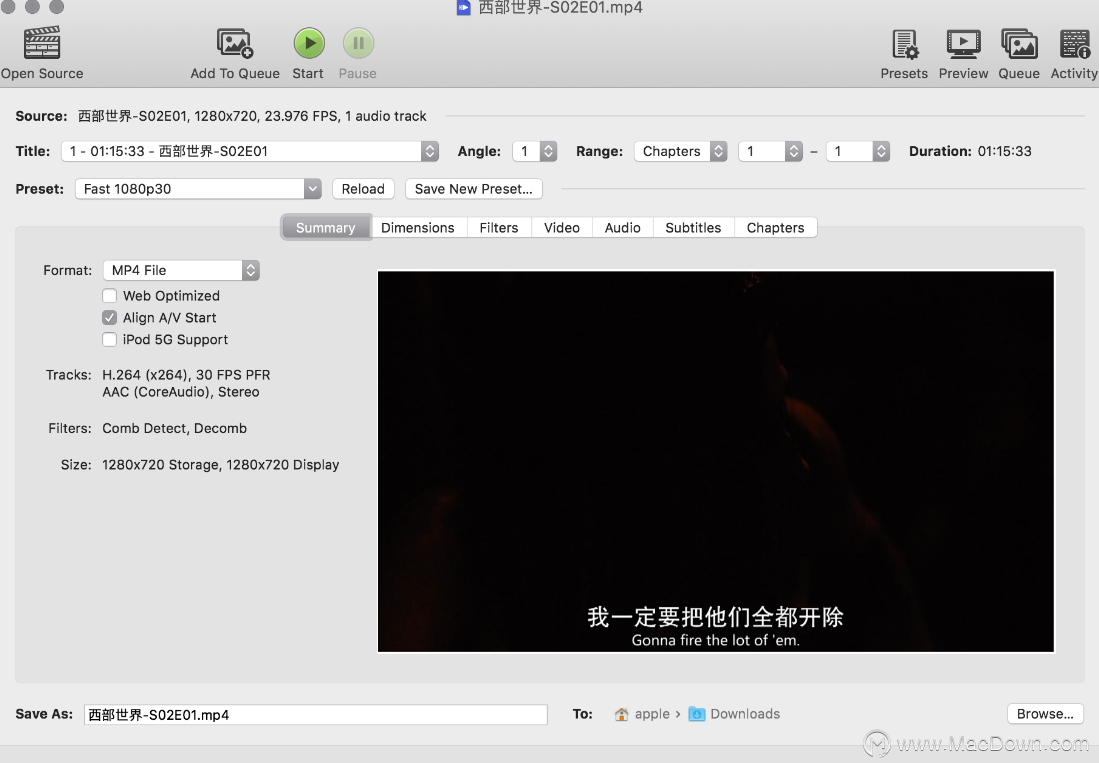The width and height of the screenshot is (1099, 763).
Task: Click the Downloads folder icon
Action: point(697,714)
